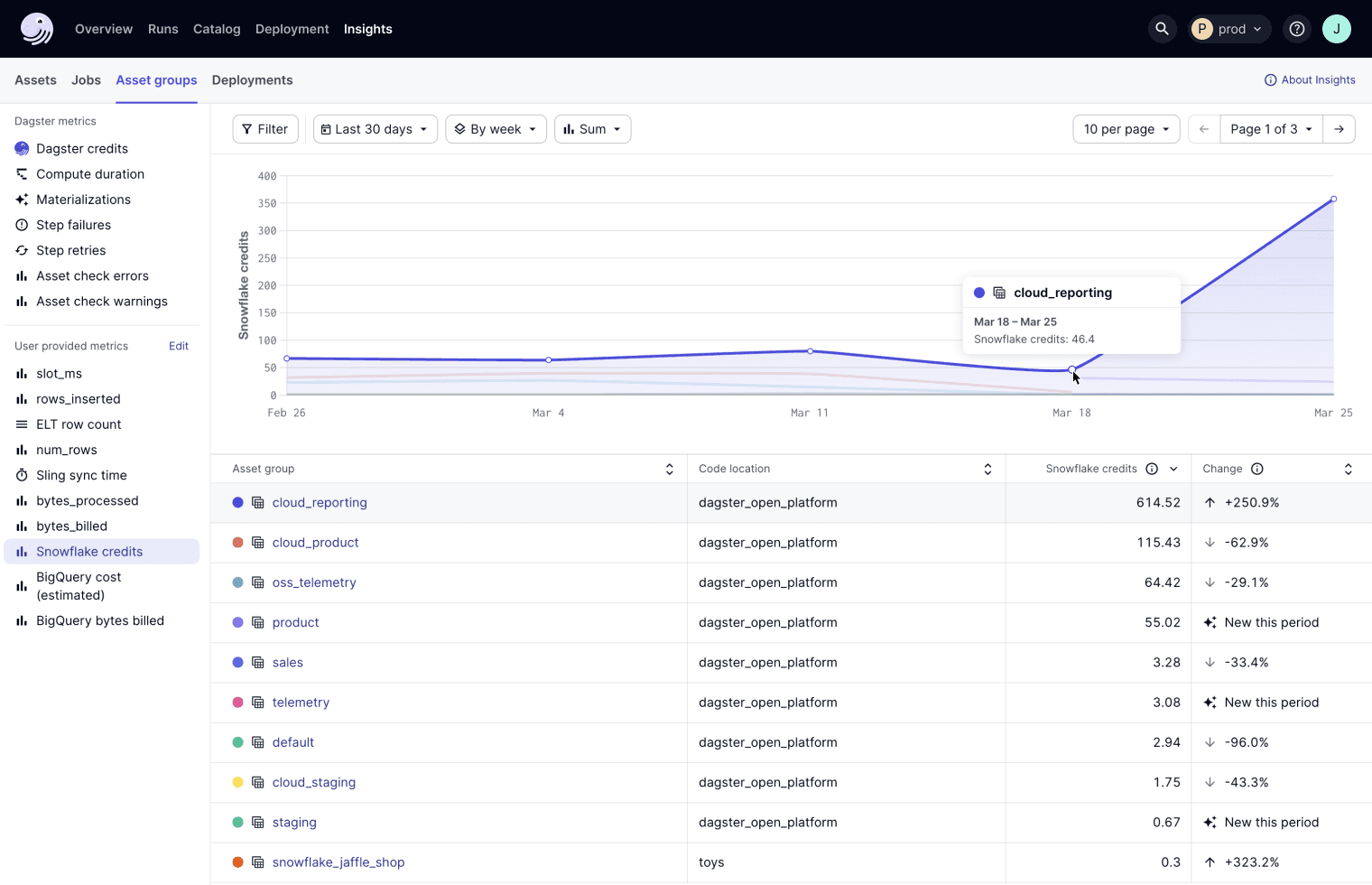Open the Last 30 days dropdown
The height and width of the screenshot is (885, 1372).
click(375, 129)
